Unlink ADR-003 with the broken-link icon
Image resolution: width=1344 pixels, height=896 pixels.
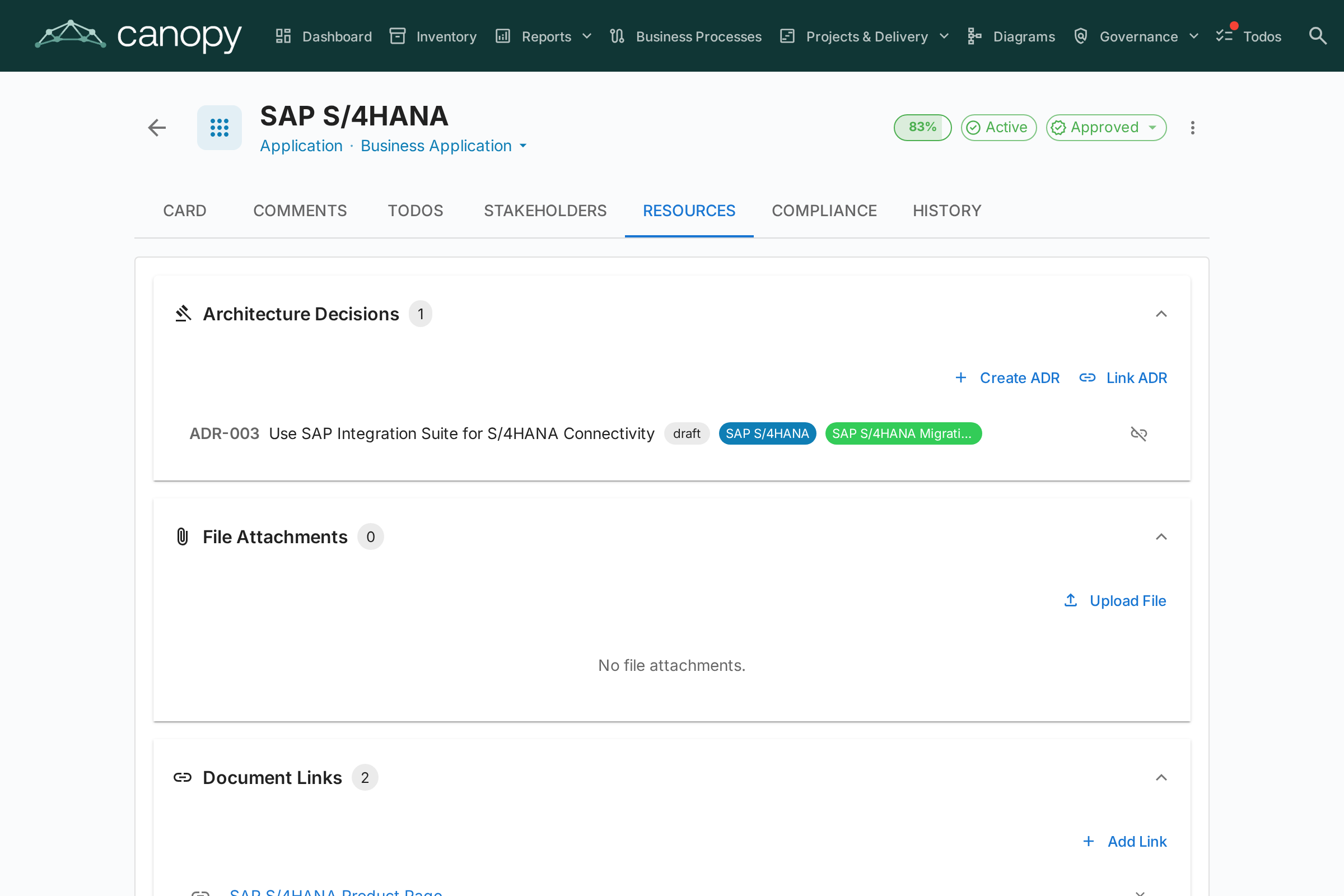pos(1139,433)
